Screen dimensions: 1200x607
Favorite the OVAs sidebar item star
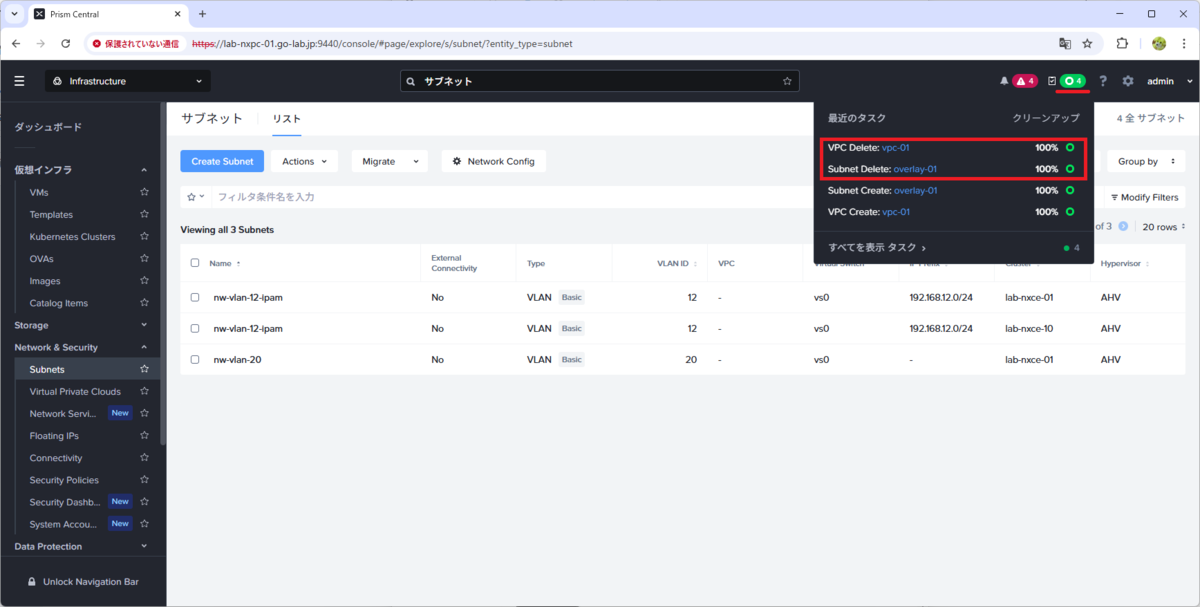[x=144, y=258]
